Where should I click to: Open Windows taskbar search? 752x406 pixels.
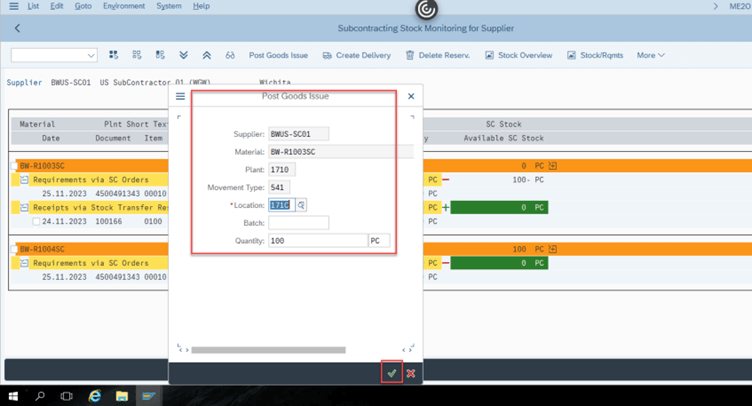40,396
